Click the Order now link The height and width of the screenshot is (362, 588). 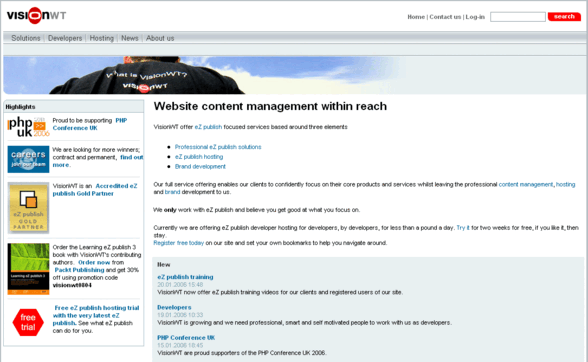94,262
